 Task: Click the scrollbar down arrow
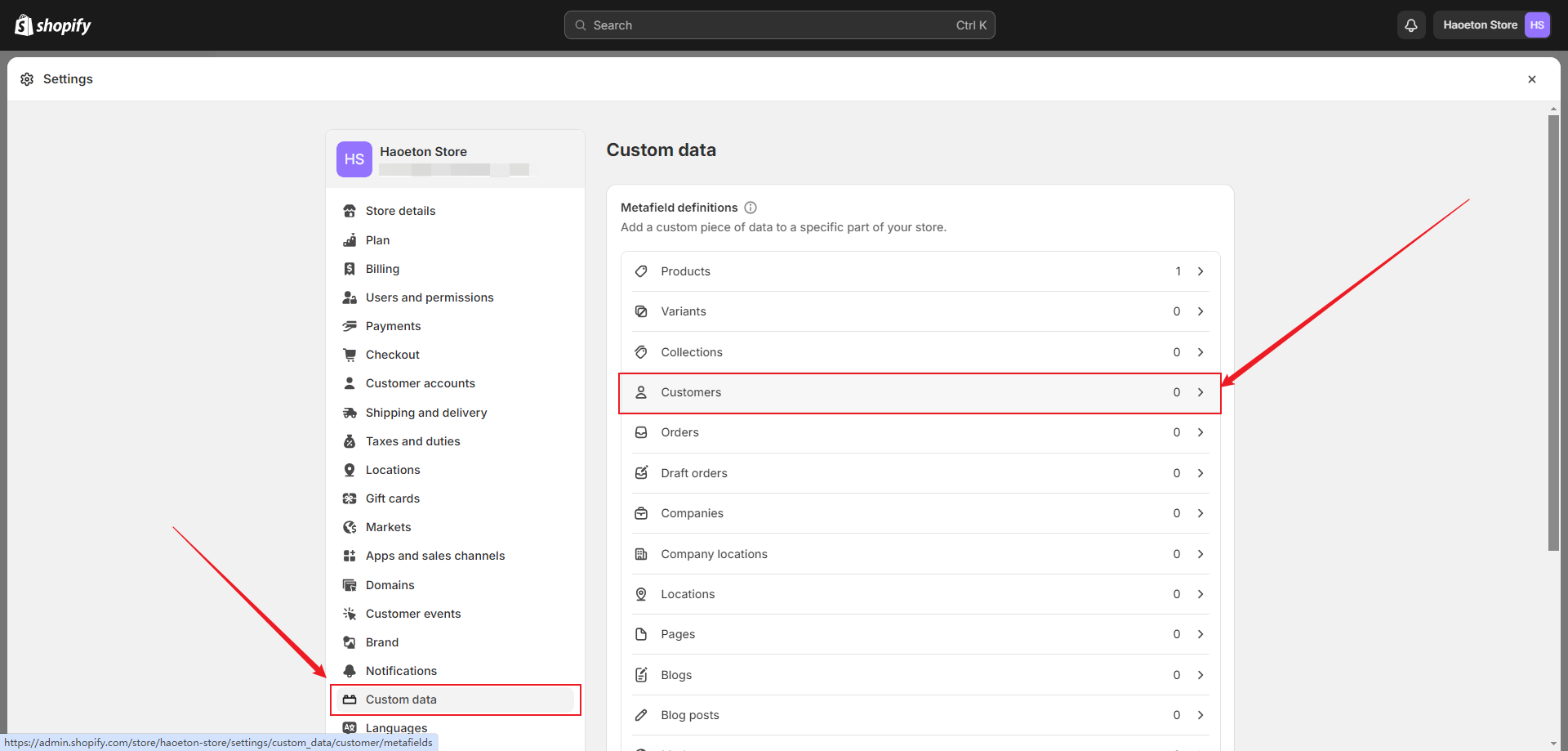click(x=1553, y=744)
